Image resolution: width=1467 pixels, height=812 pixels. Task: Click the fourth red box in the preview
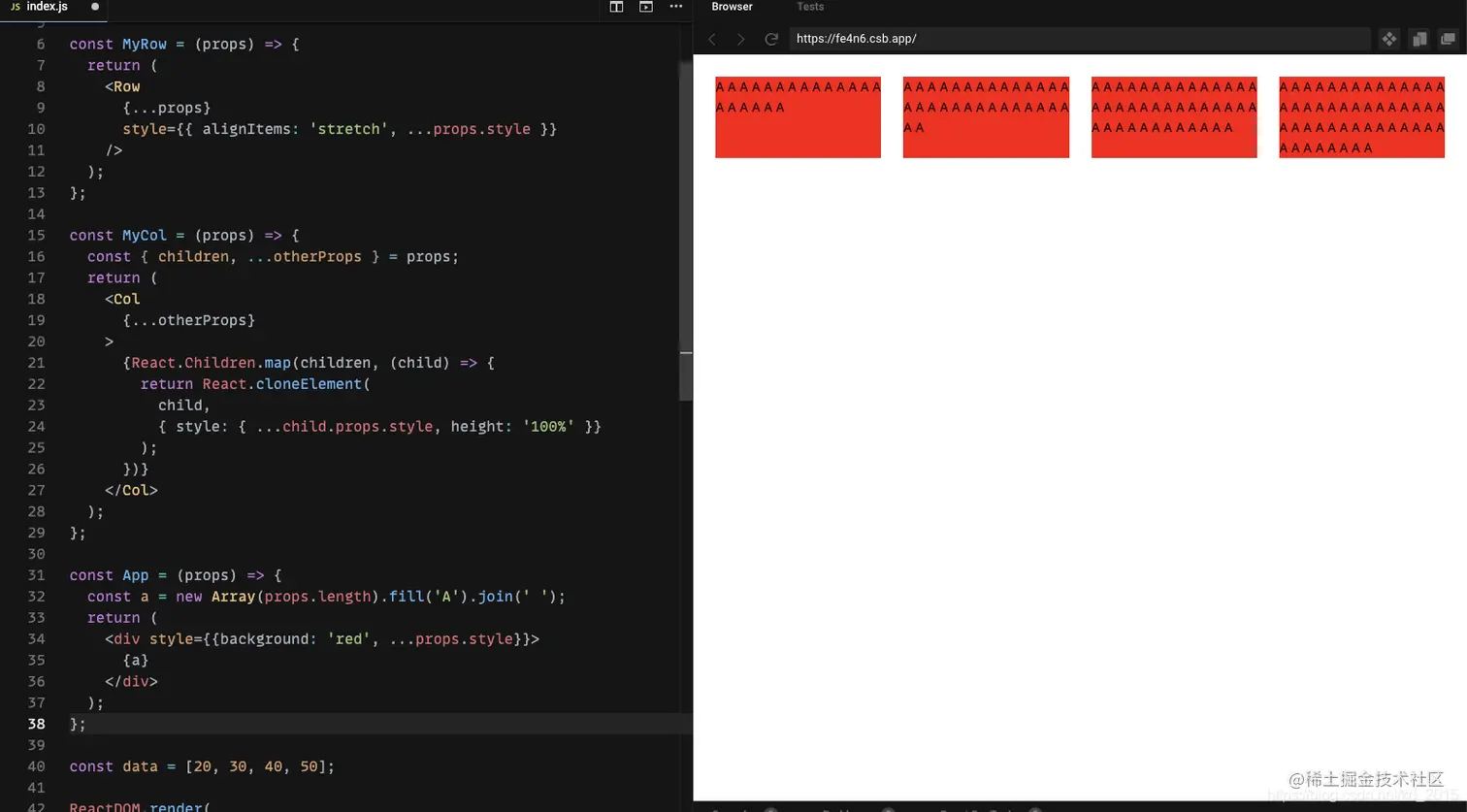(1362, 117)
